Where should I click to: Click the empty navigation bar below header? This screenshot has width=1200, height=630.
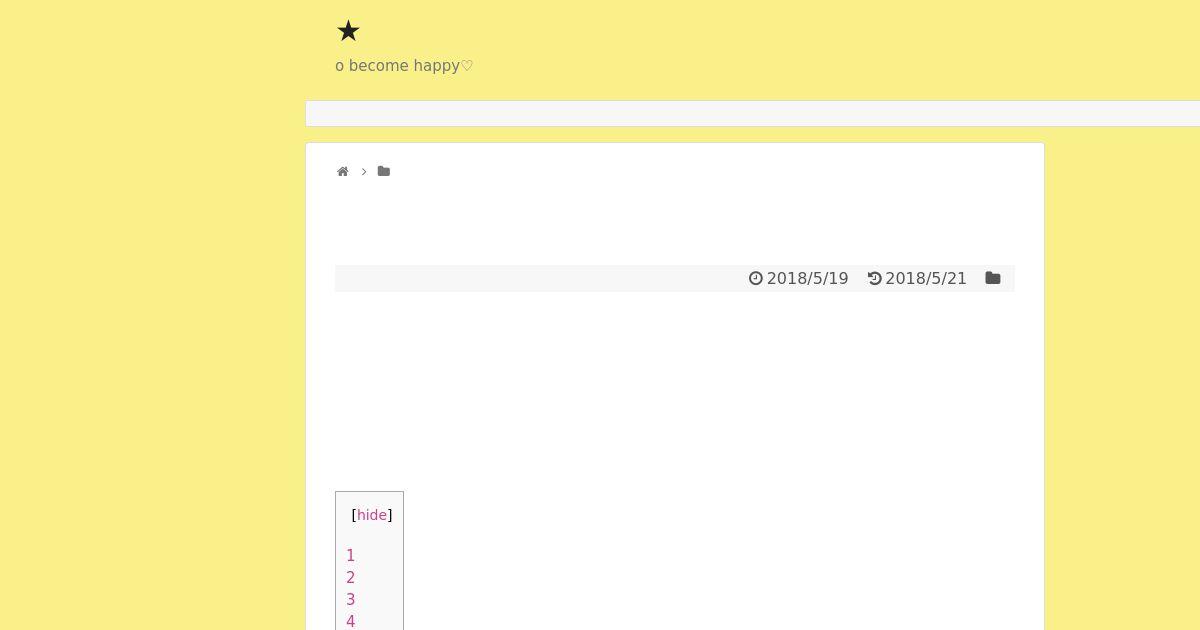752,113
